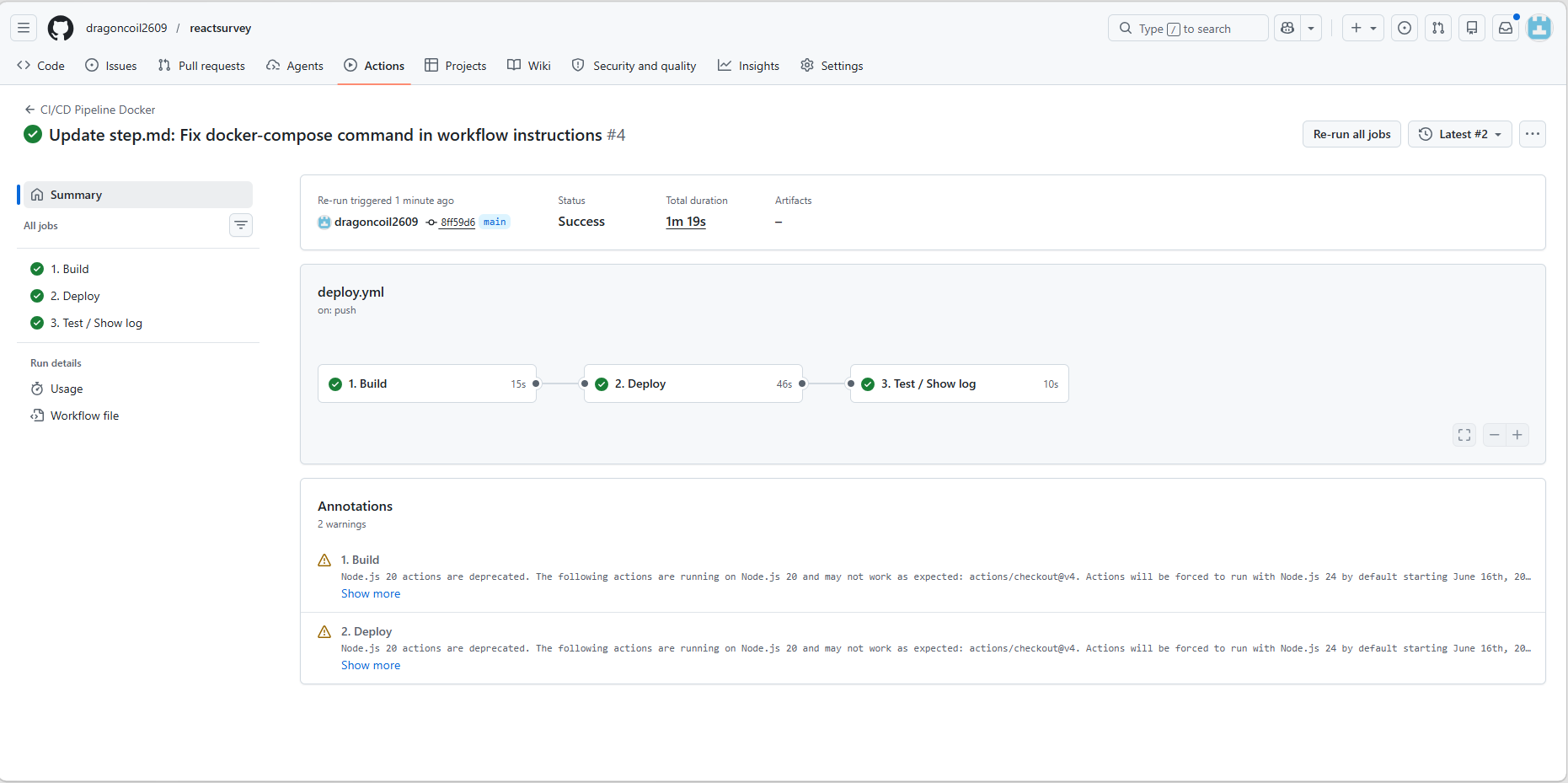
Task: Open 3. Test / Show log in sidebar
Action: 138,323
